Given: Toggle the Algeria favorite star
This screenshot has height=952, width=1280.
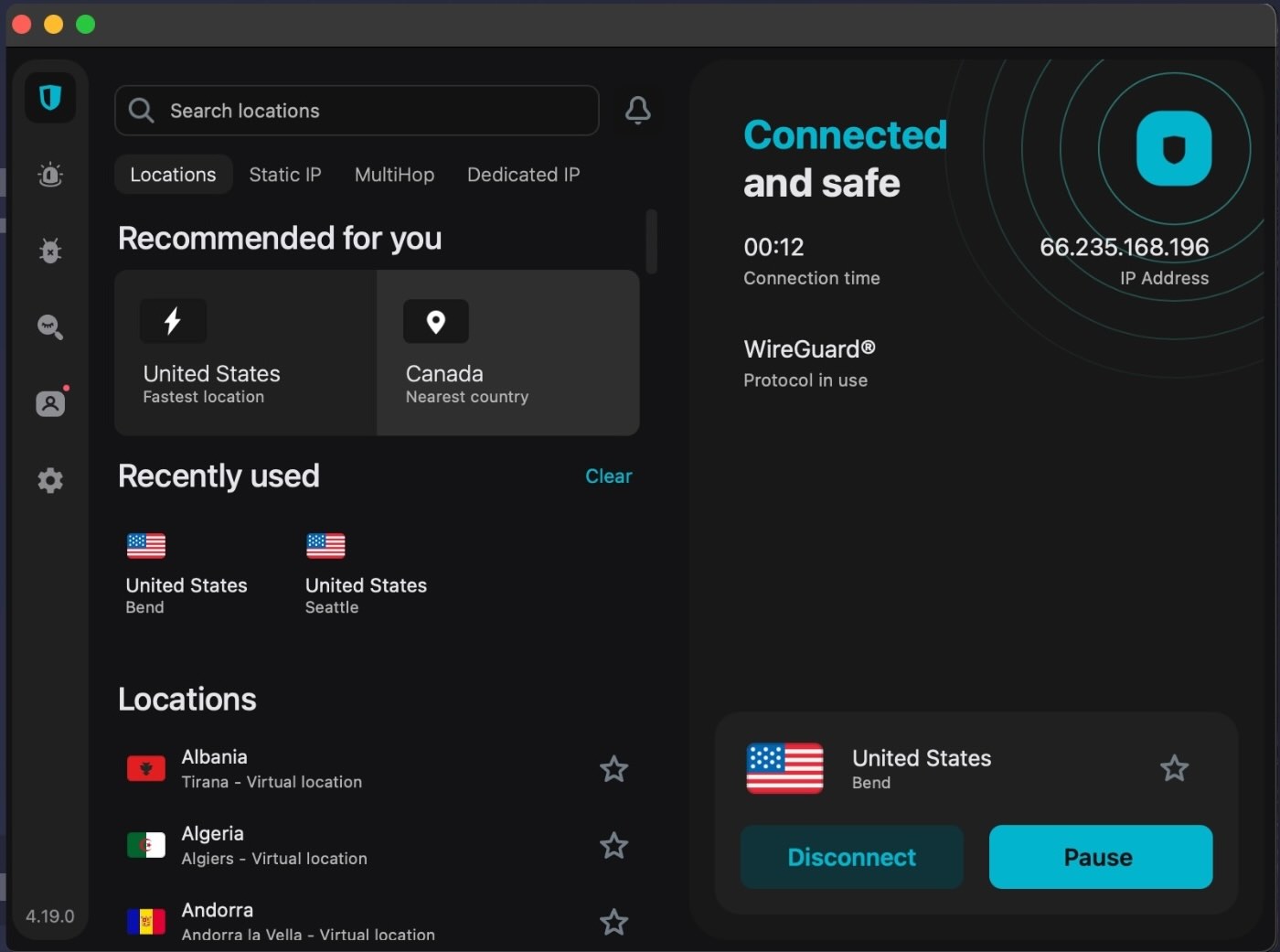Looking at the screenshot, I should point(613,846).
